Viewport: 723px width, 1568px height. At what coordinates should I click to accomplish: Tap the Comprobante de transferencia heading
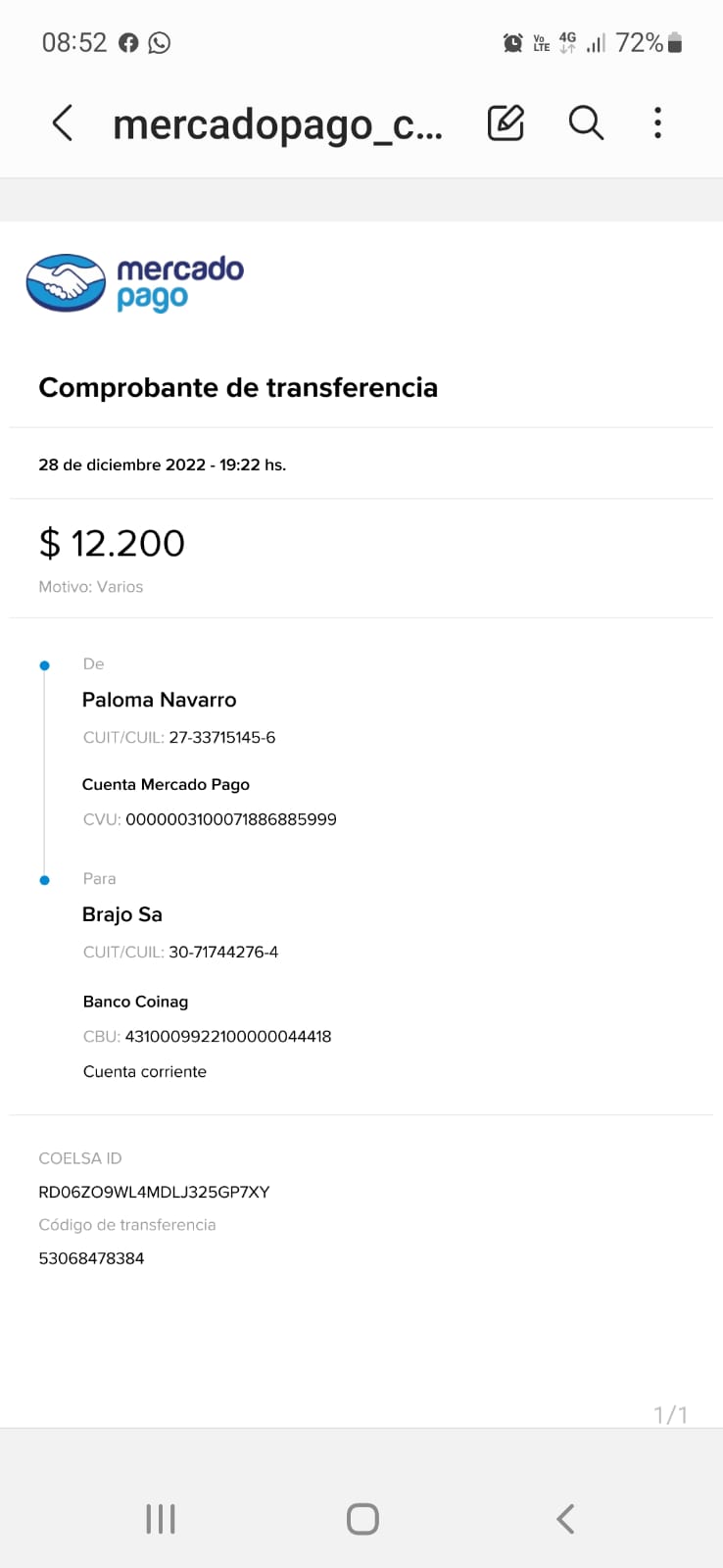tap(238, 388)
